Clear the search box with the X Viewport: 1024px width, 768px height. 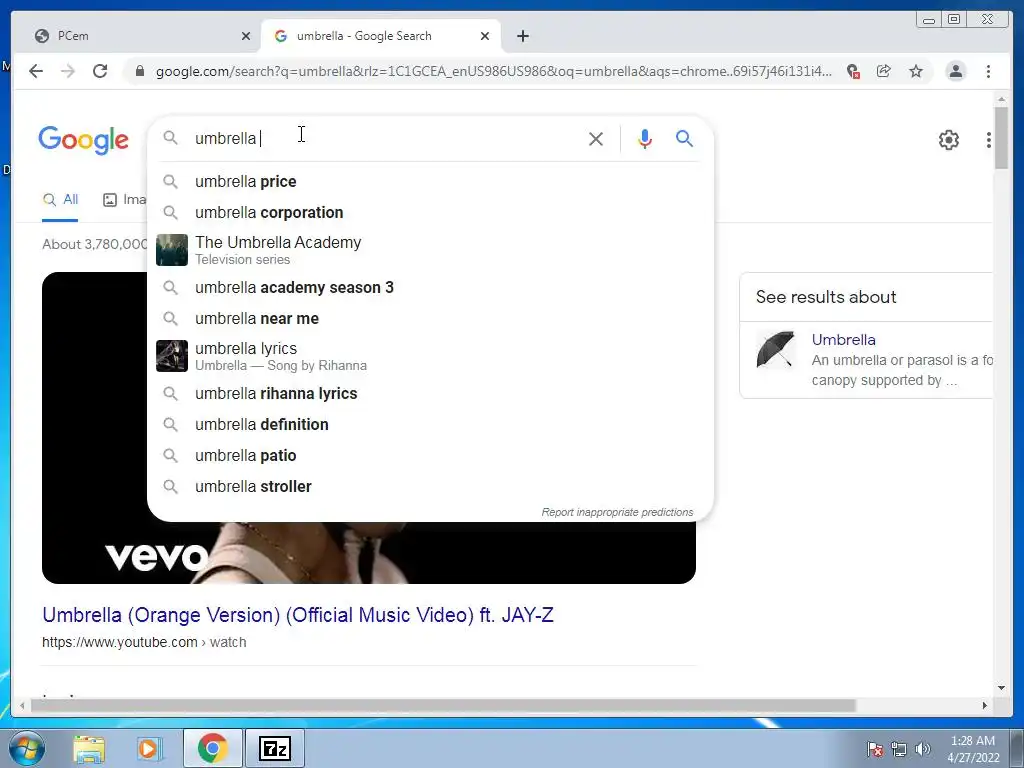click(x=596, y=138)
